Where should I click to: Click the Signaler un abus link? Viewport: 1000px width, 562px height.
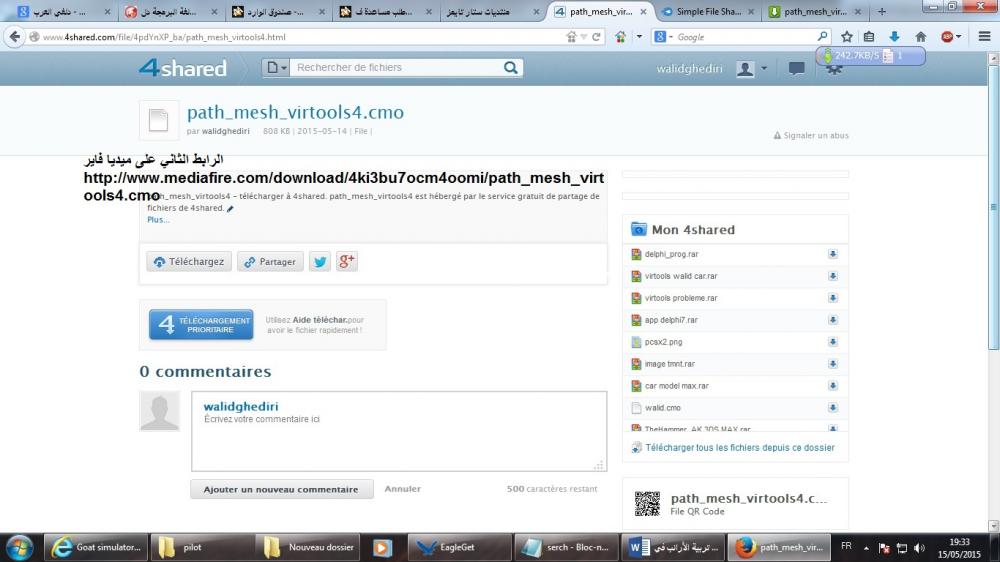tap(811, 135)
